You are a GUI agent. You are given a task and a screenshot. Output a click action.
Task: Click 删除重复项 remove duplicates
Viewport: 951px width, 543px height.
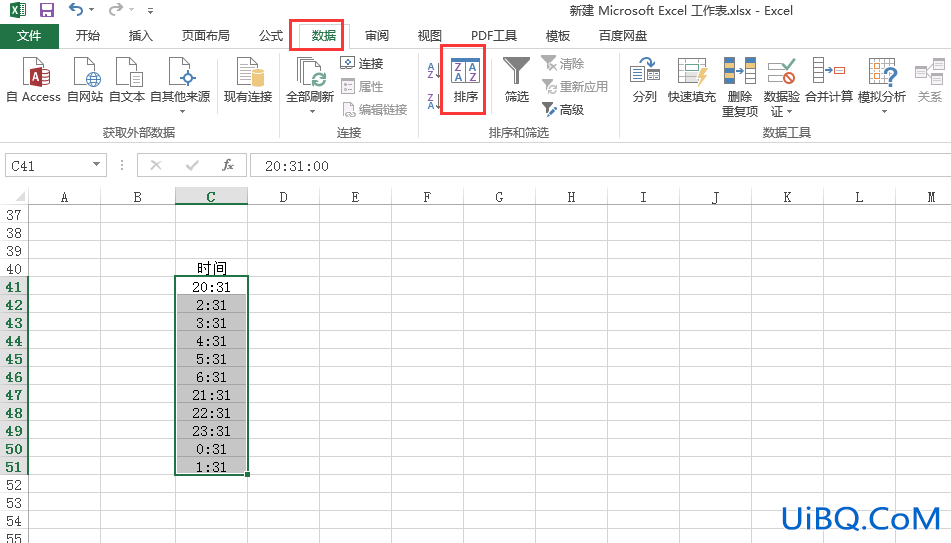(x=739, y=86)
